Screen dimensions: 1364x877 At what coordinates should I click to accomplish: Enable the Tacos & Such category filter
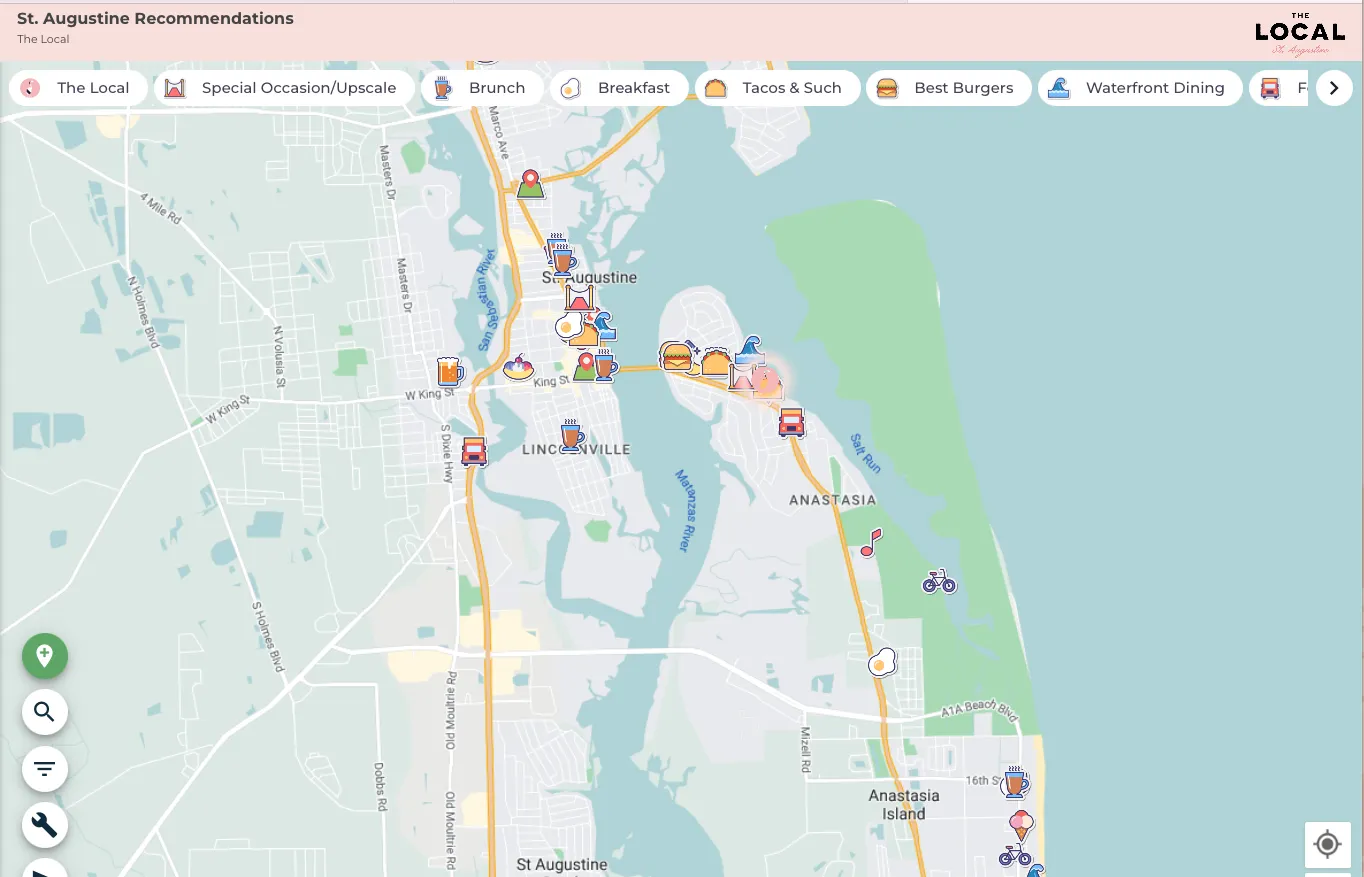(778, 88)
